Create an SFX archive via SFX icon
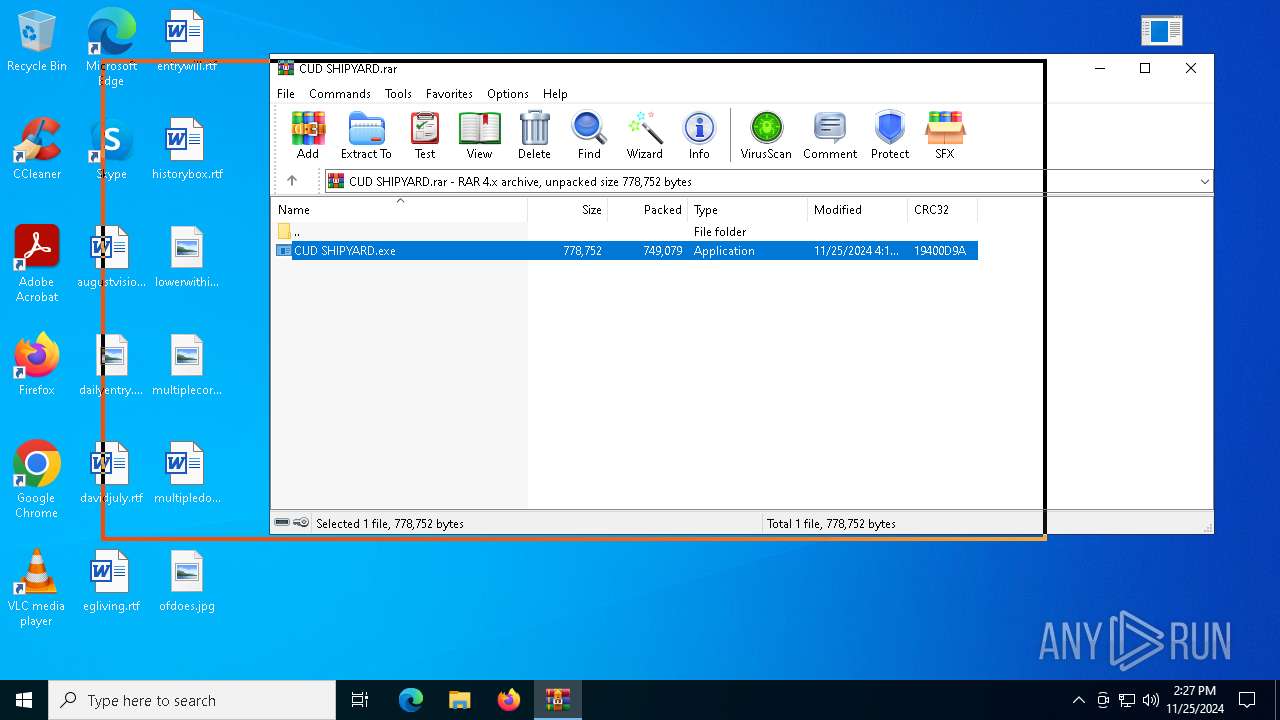The height and width of the screenshot is (720, 1280). (x=945, y=135)
